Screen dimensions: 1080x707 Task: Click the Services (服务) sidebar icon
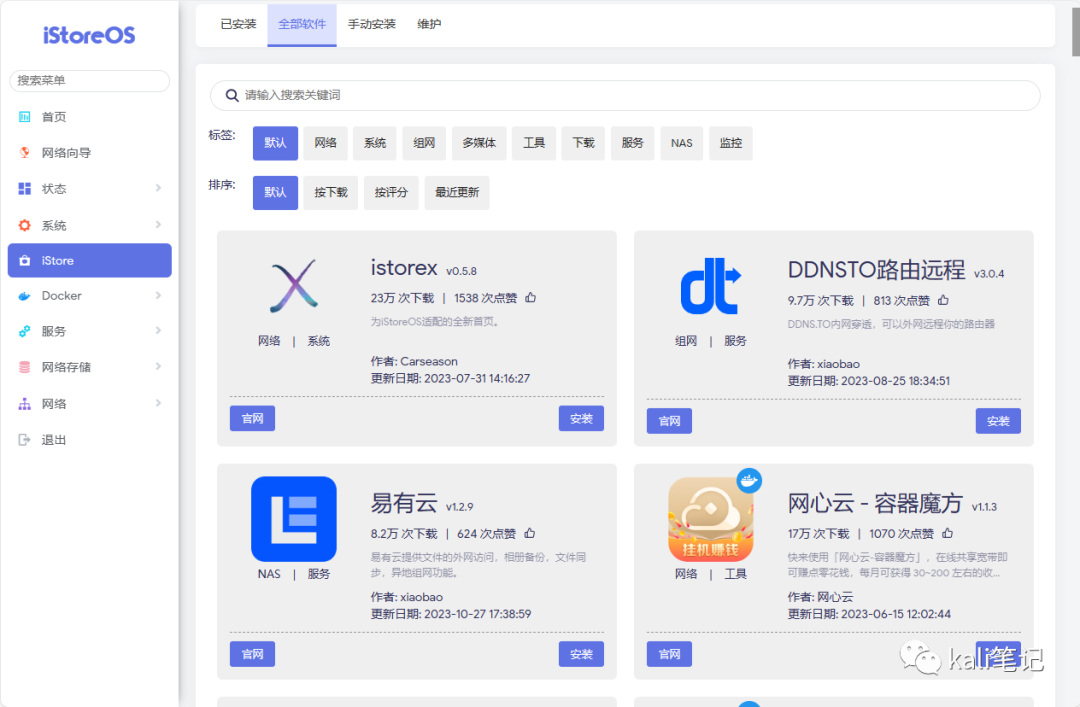click(x=25, y=331)
